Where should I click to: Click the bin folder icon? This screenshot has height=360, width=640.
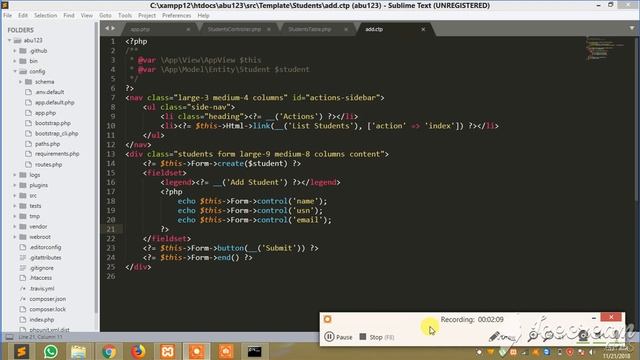click(23, 61)
